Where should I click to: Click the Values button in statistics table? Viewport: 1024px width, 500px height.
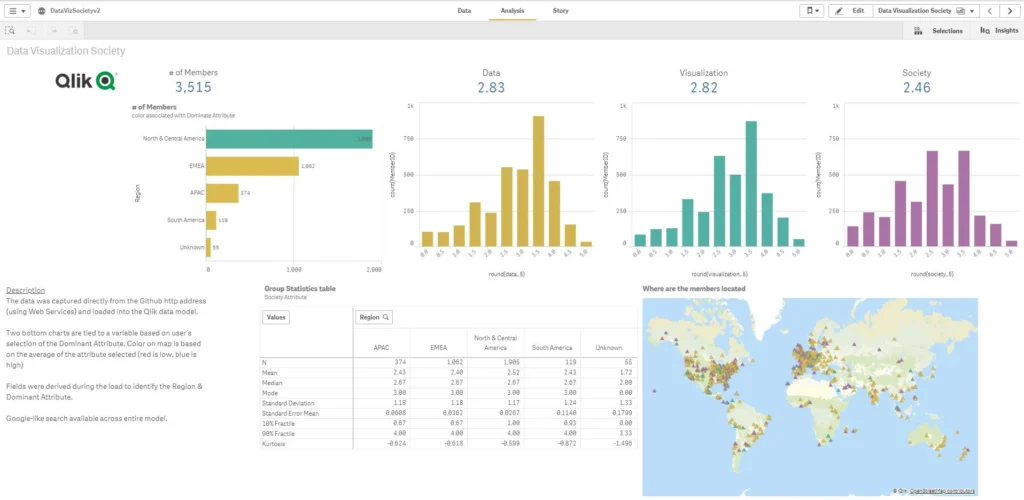click(x=276, y=317)
